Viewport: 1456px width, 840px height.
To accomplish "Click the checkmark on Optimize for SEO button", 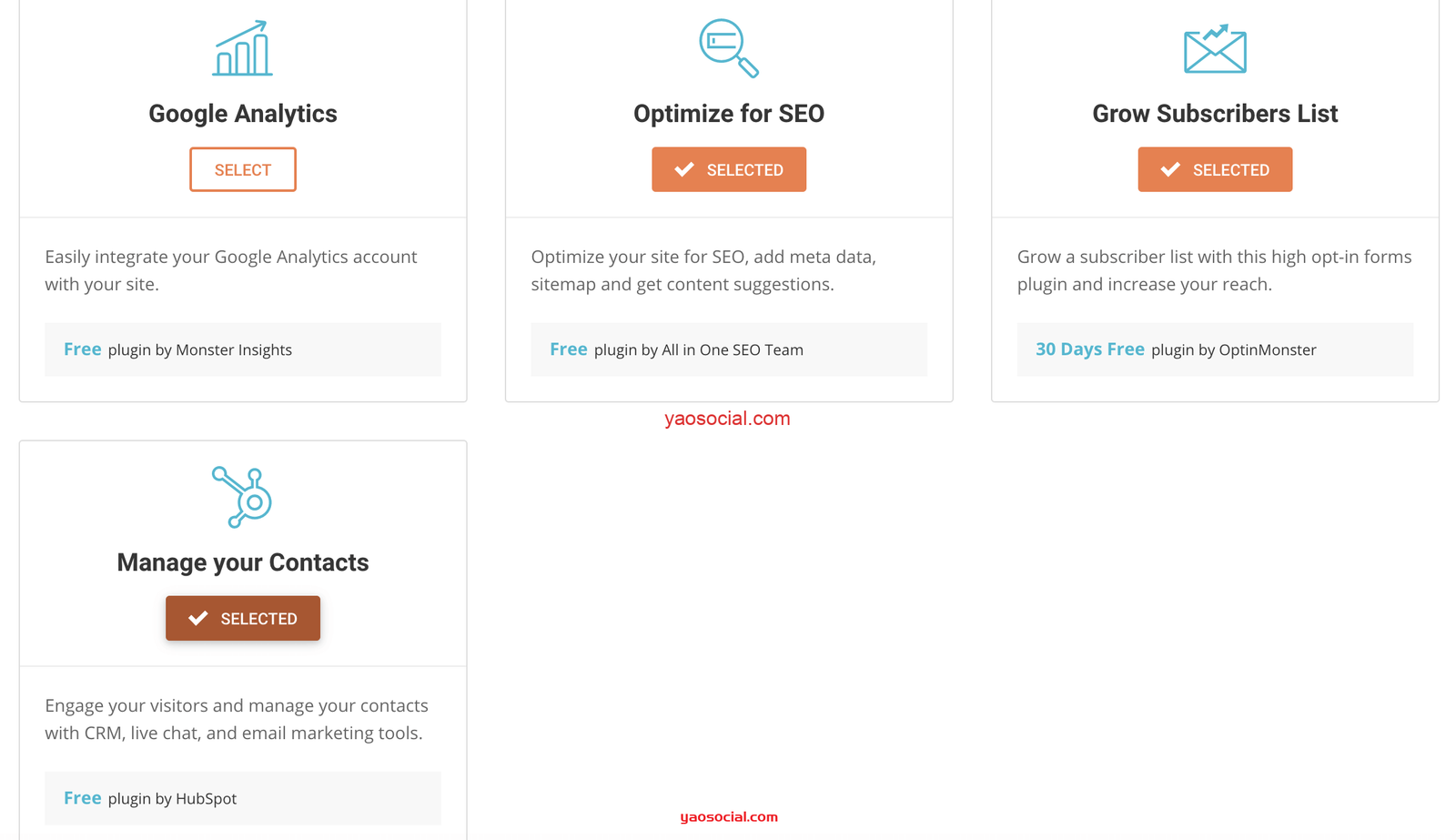I will (x=684, y=169).
